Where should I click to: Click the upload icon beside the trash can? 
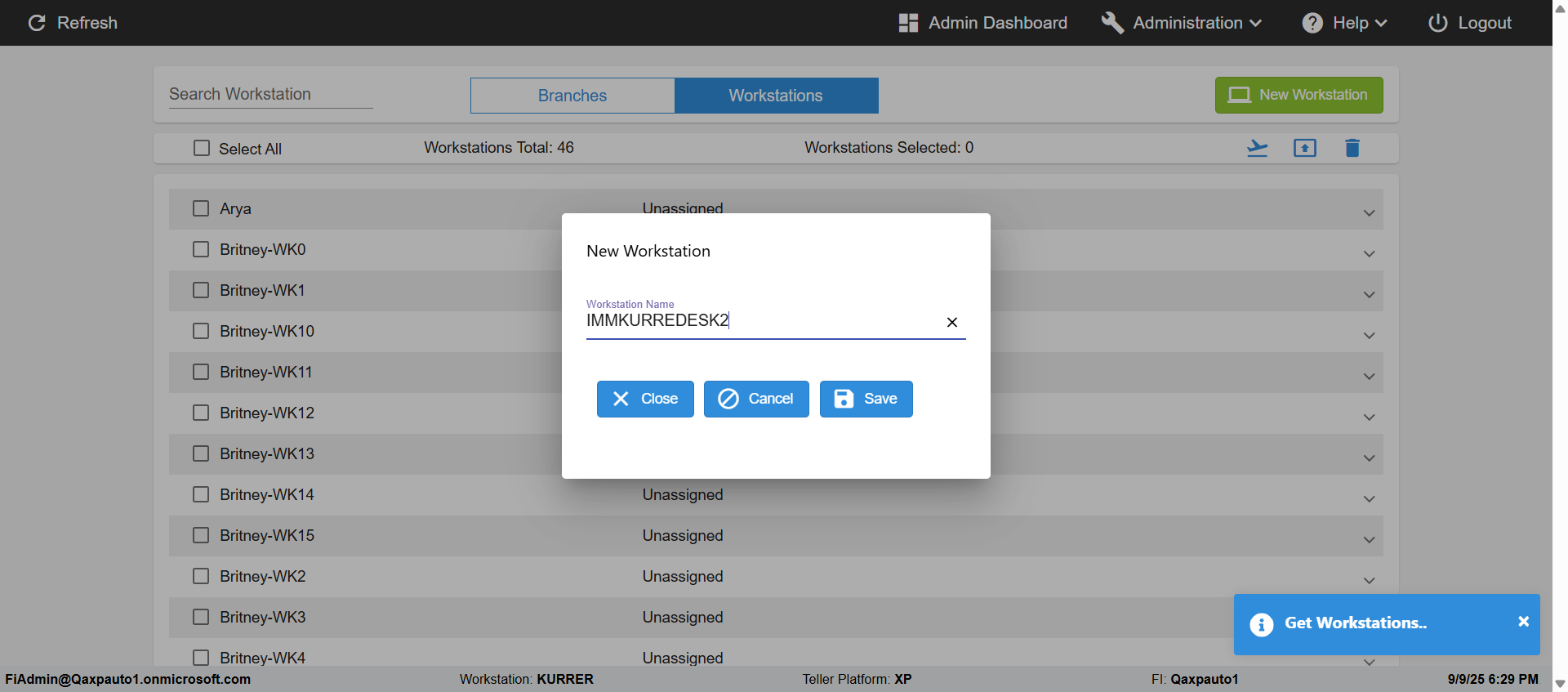[x=1304, y=148]
